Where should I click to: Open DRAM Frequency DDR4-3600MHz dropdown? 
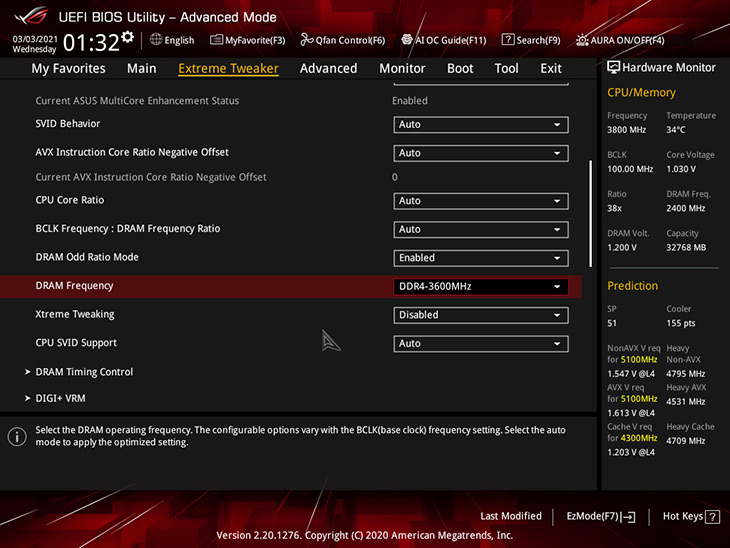[x=481, y=286]
